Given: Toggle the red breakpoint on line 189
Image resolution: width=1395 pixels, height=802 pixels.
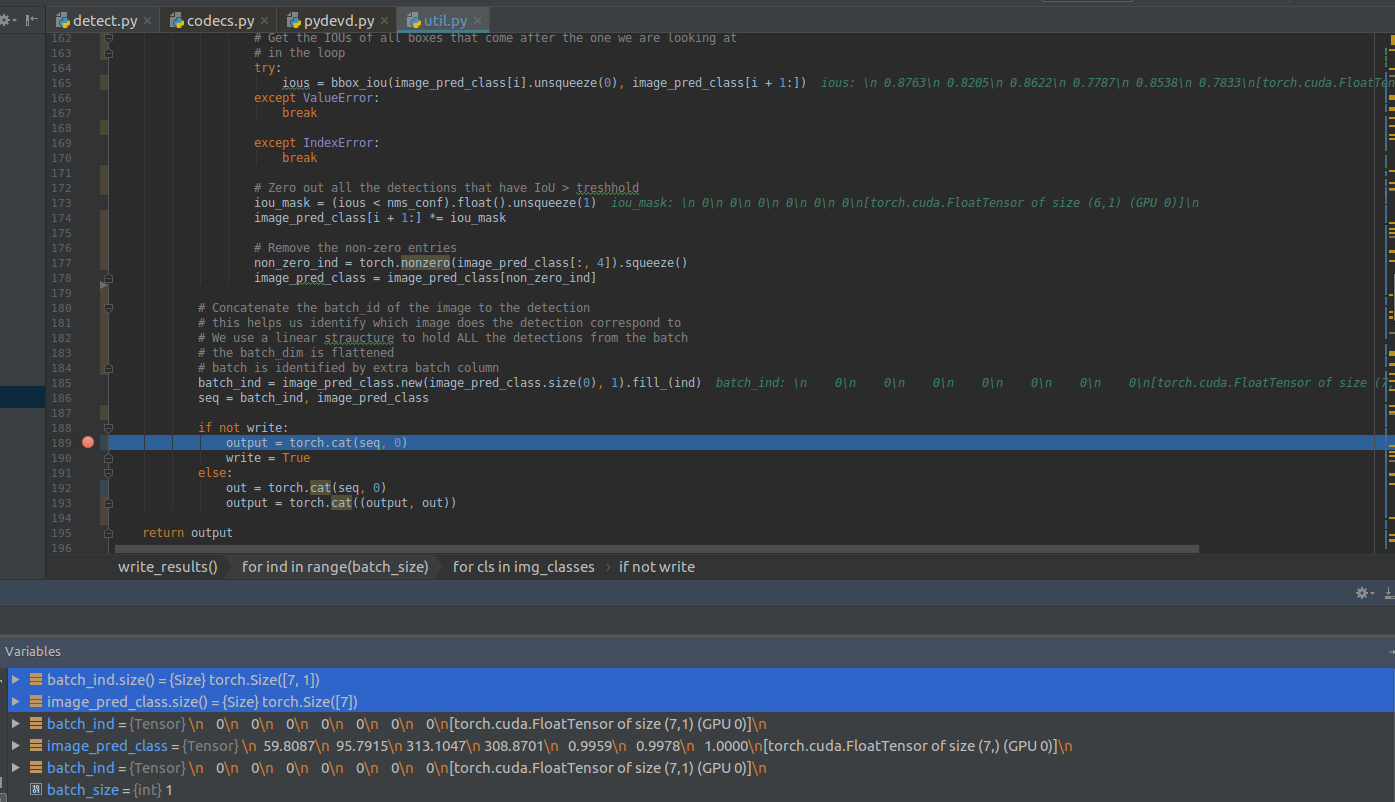Looking at the screenshot, I should point(88,442).
